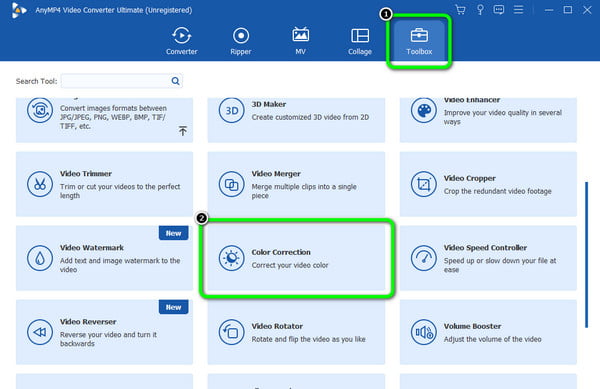Click the Video Speed Controller gauge icon

tap(424, 258)
